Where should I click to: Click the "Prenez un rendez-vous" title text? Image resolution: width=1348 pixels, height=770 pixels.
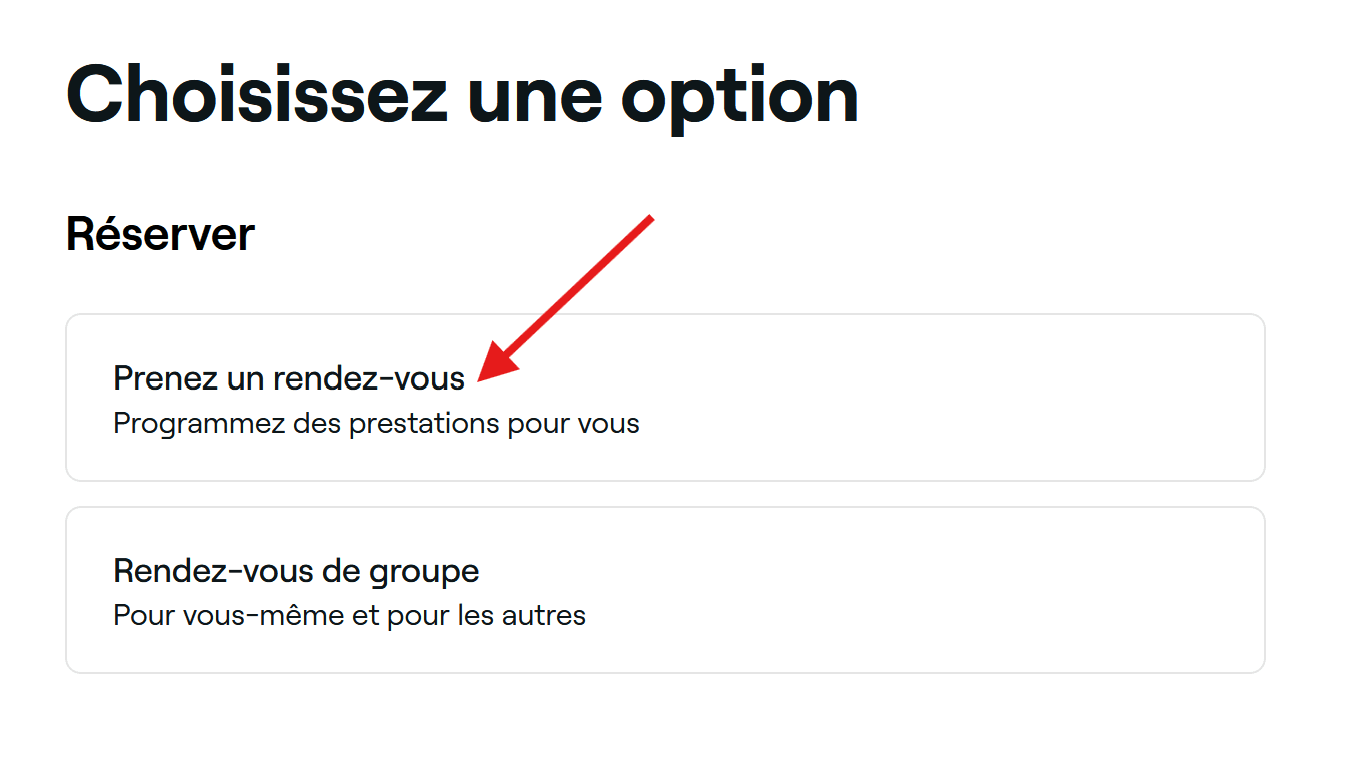289,378
